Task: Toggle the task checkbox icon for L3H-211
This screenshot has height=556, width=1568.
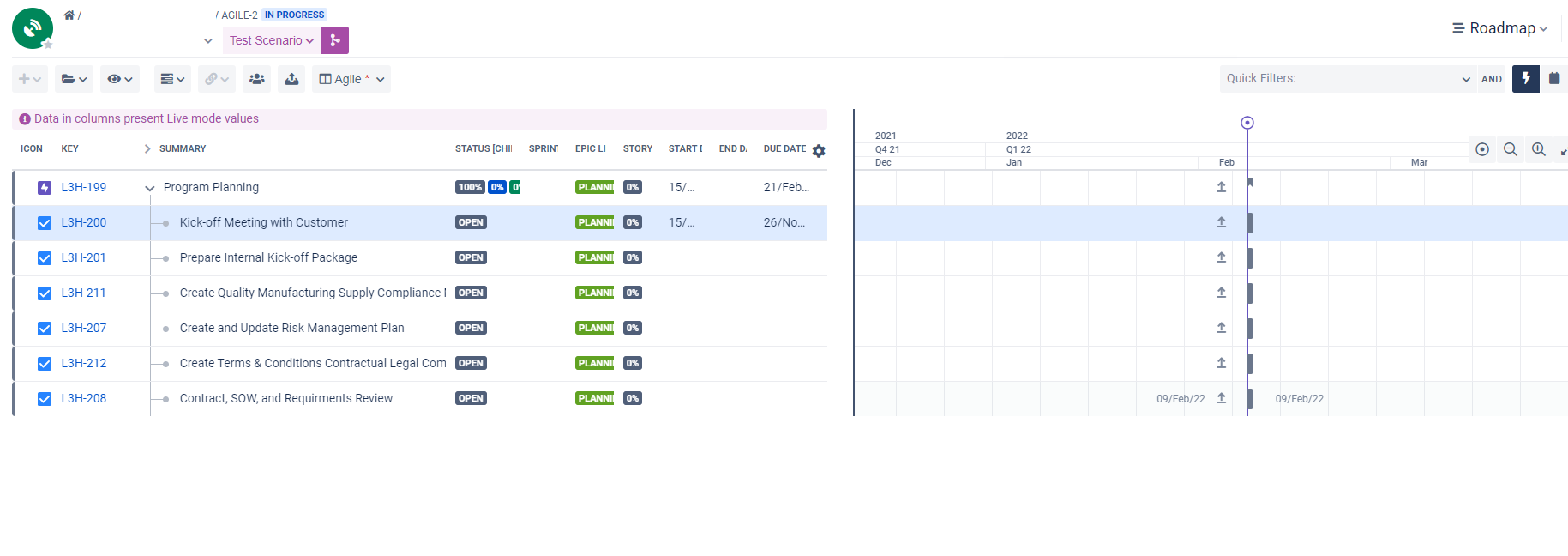Action: 45,293
